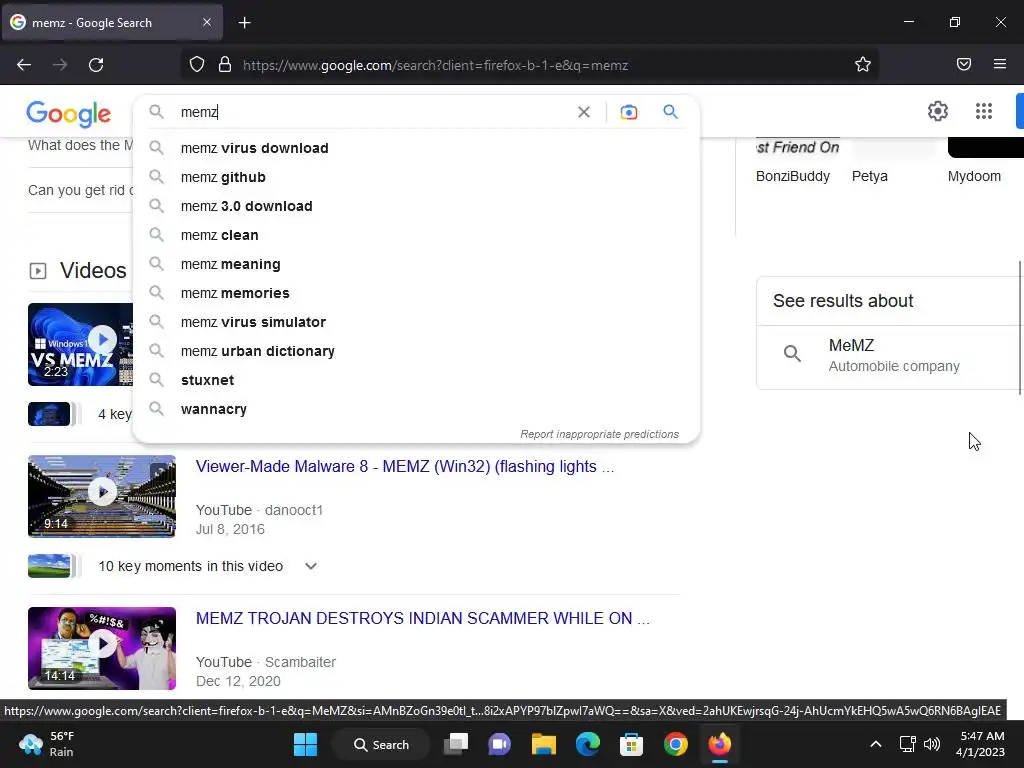
Task: Open the Firefox hamburger menu
Action: click(999, 64)
